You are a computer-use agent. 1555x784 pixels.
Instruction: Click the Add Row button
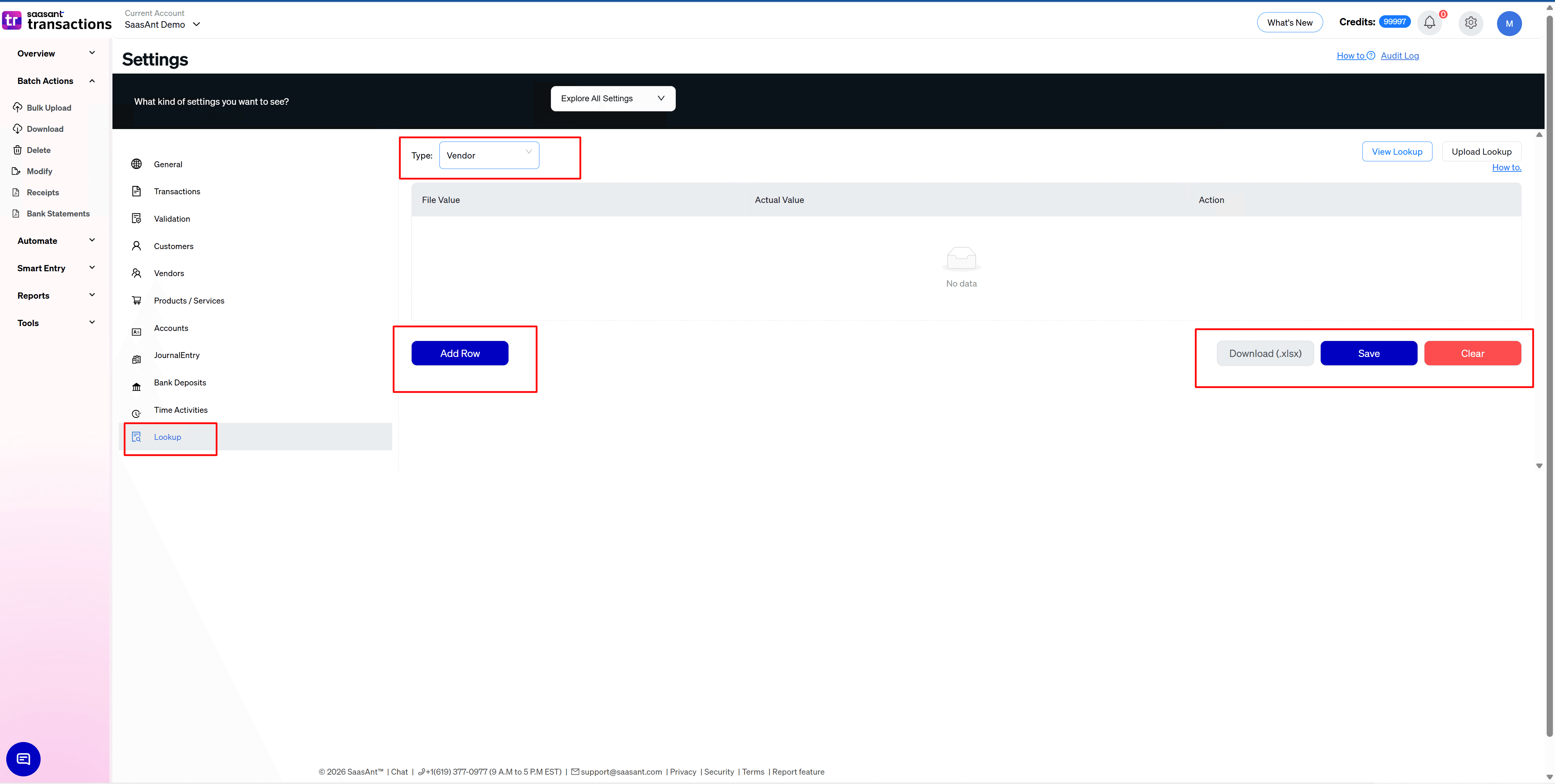coord(459,353)
